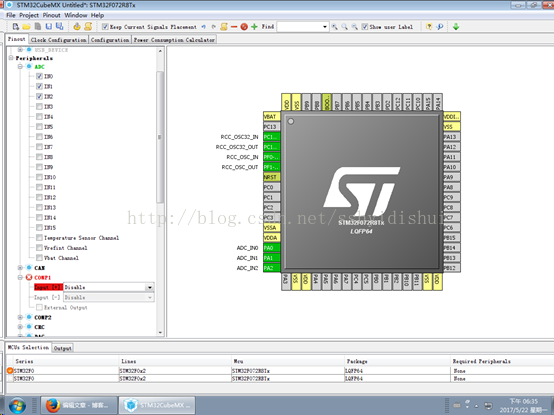Click the Generate Report scroll icon
Viewport: 554px width, 415px height.
click(x=88, y=26)
